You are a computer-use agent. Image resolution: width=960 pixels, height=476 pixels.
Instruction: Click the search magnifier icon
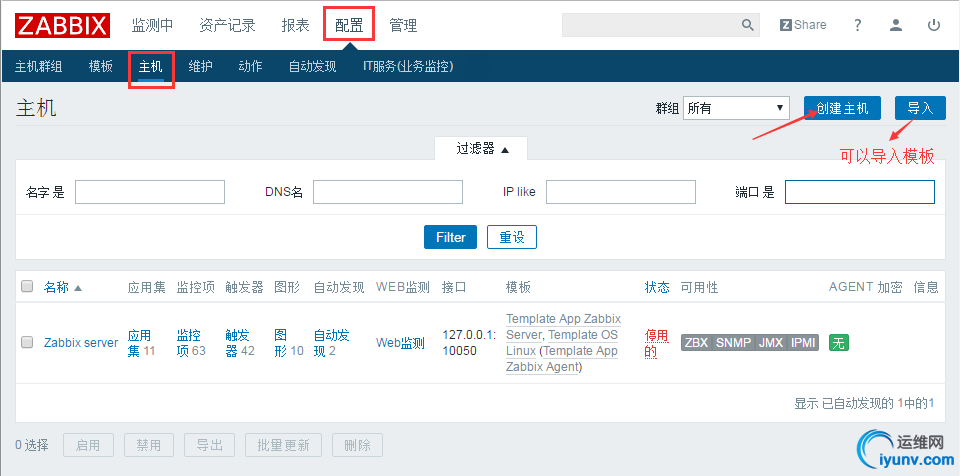748,25
